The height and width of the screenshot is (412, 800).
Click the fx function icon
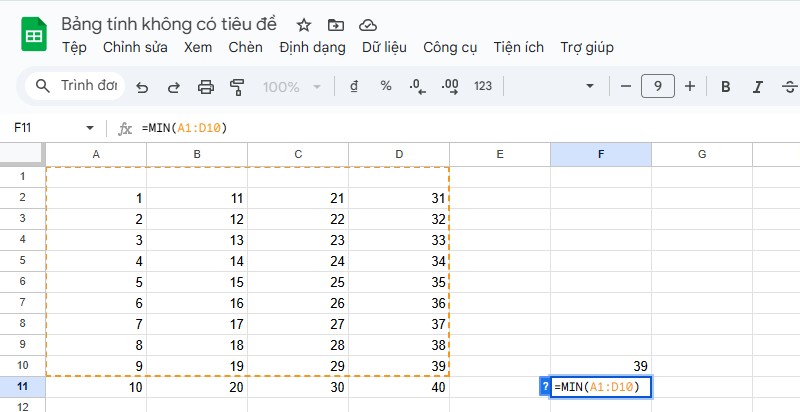pyautogui.click(x=125, y=128)
